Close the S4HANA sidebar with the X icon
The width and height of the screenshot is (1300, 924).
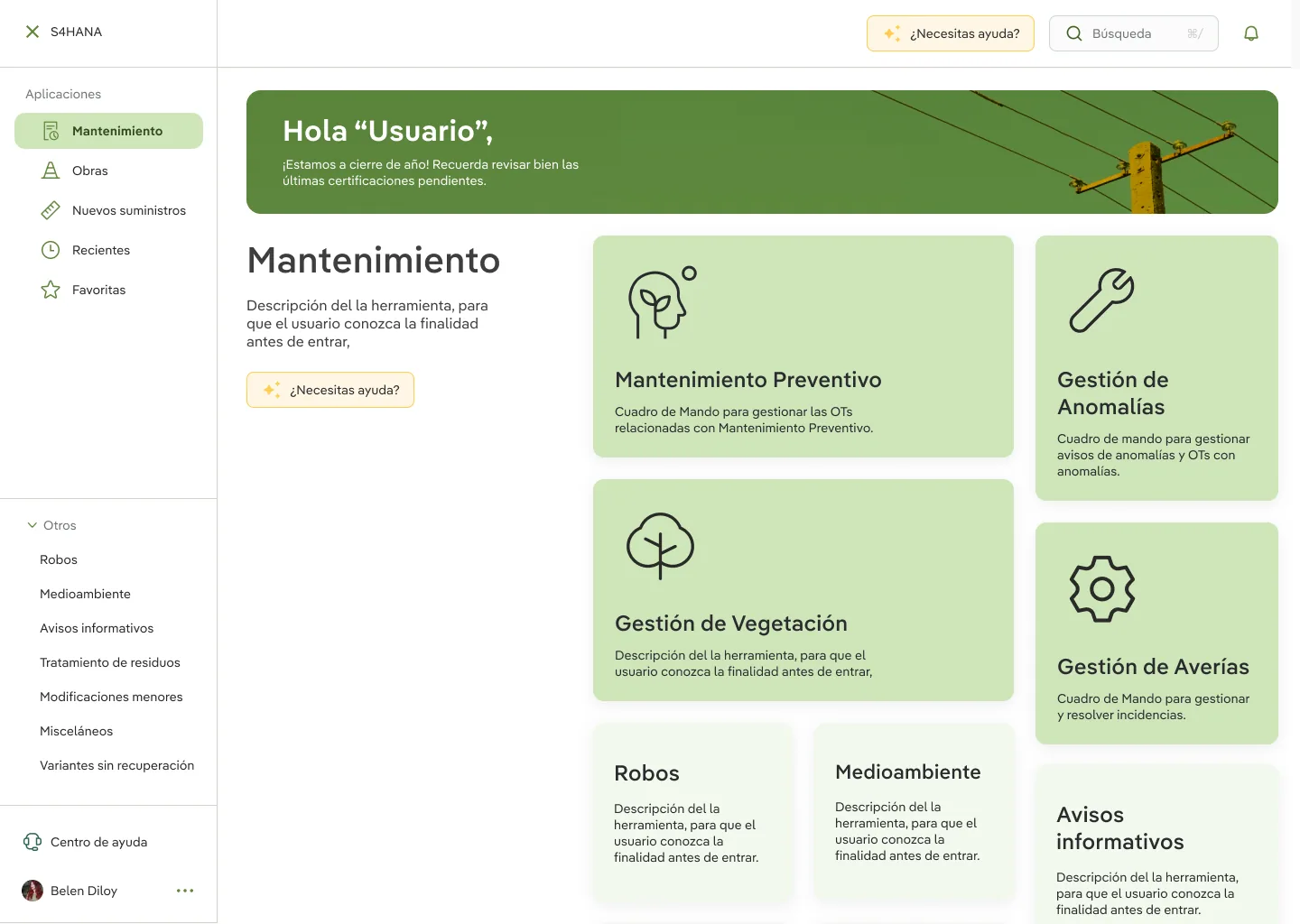(x=32, y=32)
